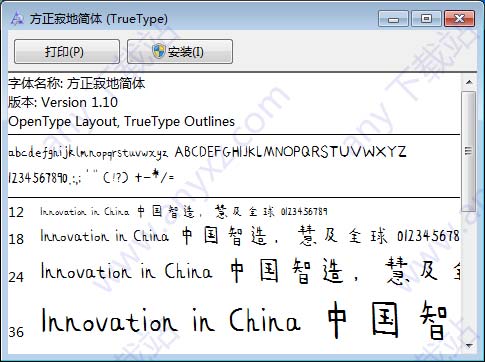Viewport: 485px width, 362px height.
Task: Click the 安装(I) install button
Action: point(180,52)
